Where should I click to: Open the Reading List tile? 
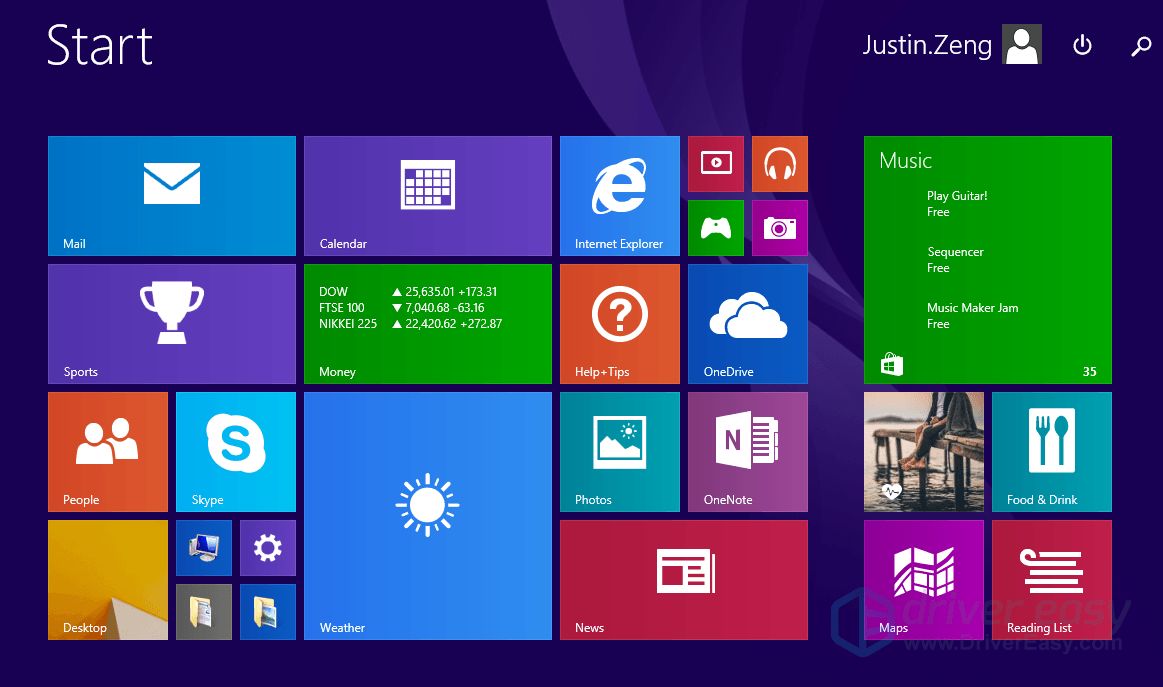pyautogui.click(x=1052, y=580)
